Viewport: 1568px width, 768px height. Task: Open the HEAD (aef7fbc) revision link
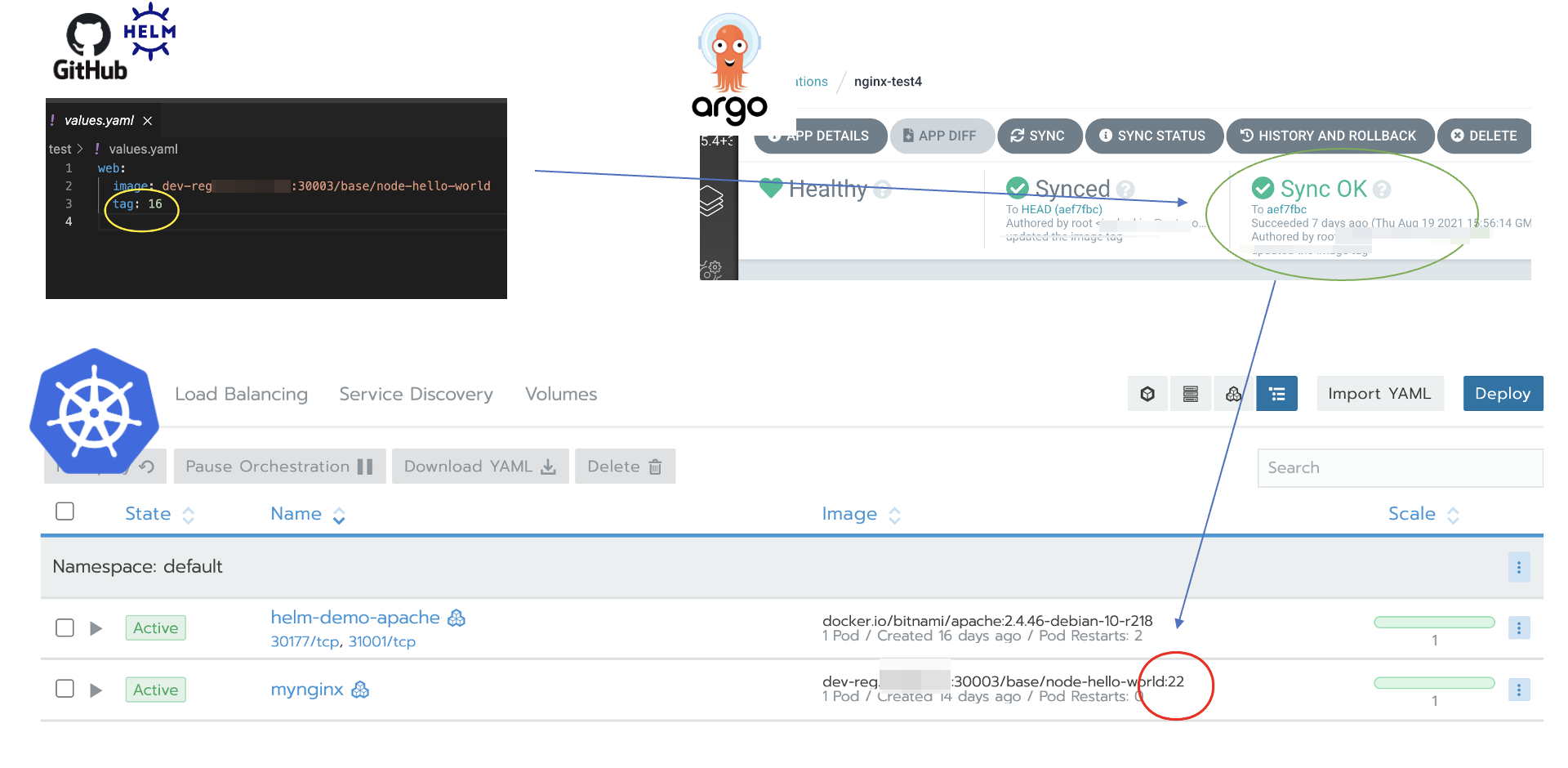(x=1062, y=209)
